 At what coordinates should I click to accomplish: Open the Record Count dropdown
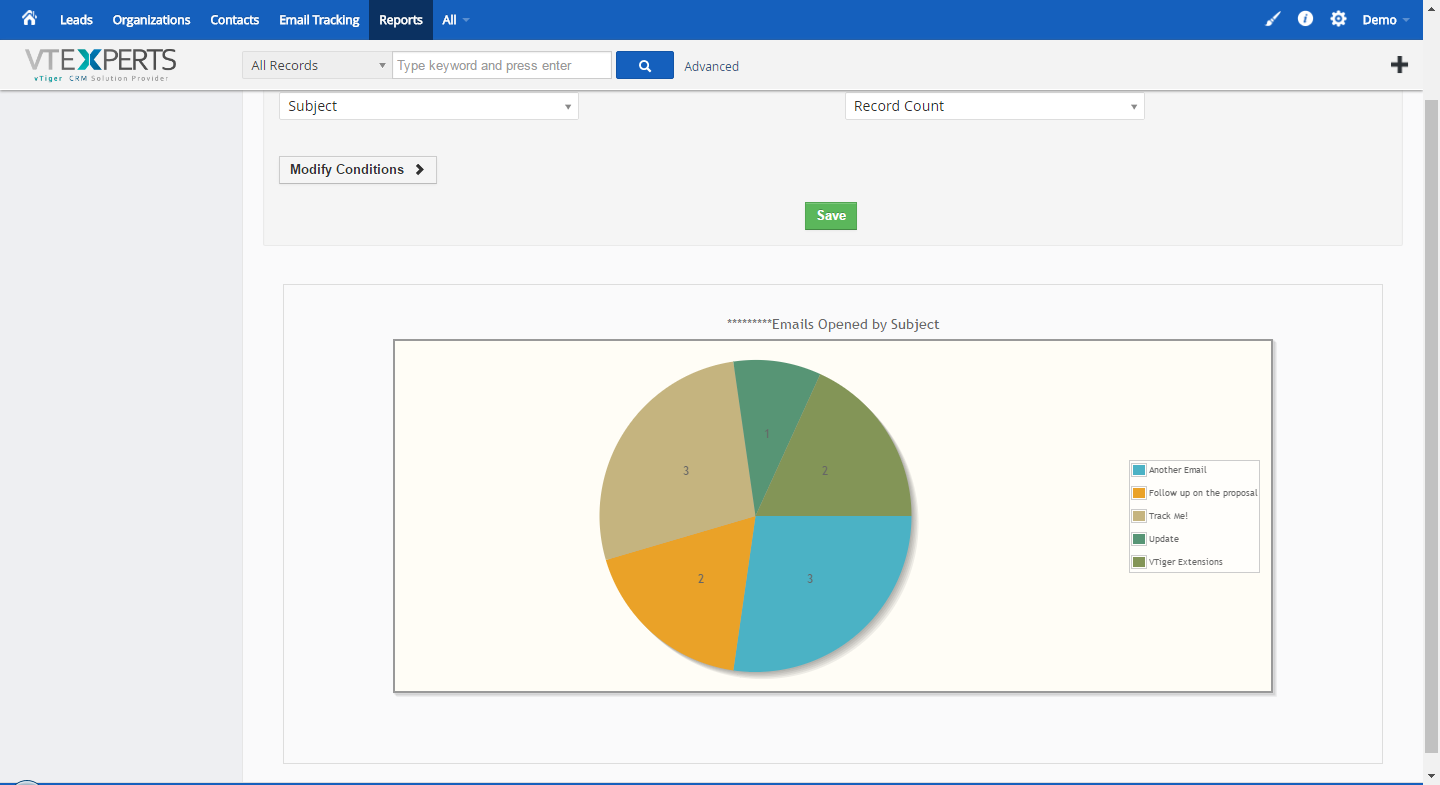click(995, 106)
